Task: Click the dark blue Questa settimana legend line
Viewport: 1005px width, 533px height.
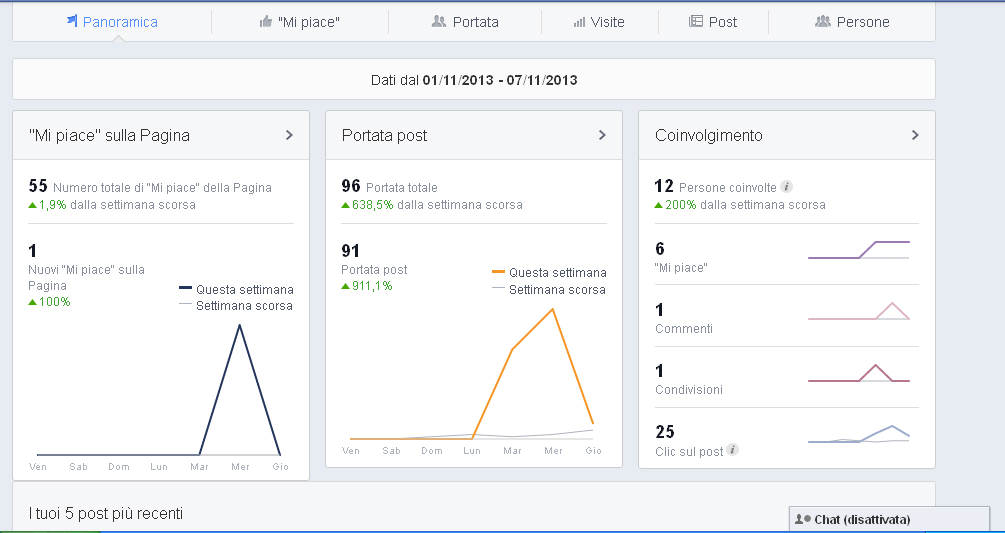Action: click(185, 289)
